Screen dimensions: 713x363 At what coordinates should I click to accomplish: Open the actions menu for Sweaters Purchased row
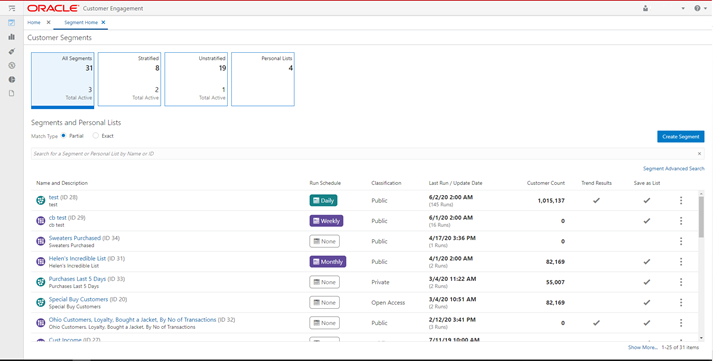pyautogui.click(x=681, y=242)
